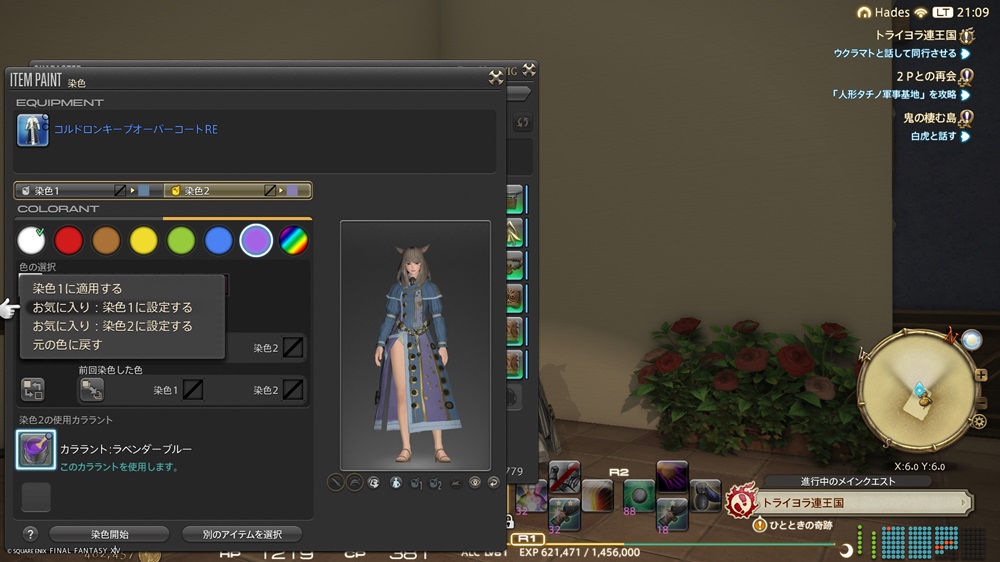
Task: Click the highlighted character figure icon under preview
Action: [x=395, y=483]
